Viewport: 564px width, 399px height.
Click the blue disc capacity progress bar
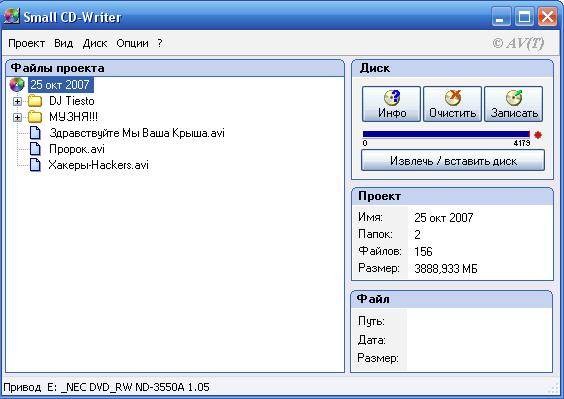pos(446,134)
